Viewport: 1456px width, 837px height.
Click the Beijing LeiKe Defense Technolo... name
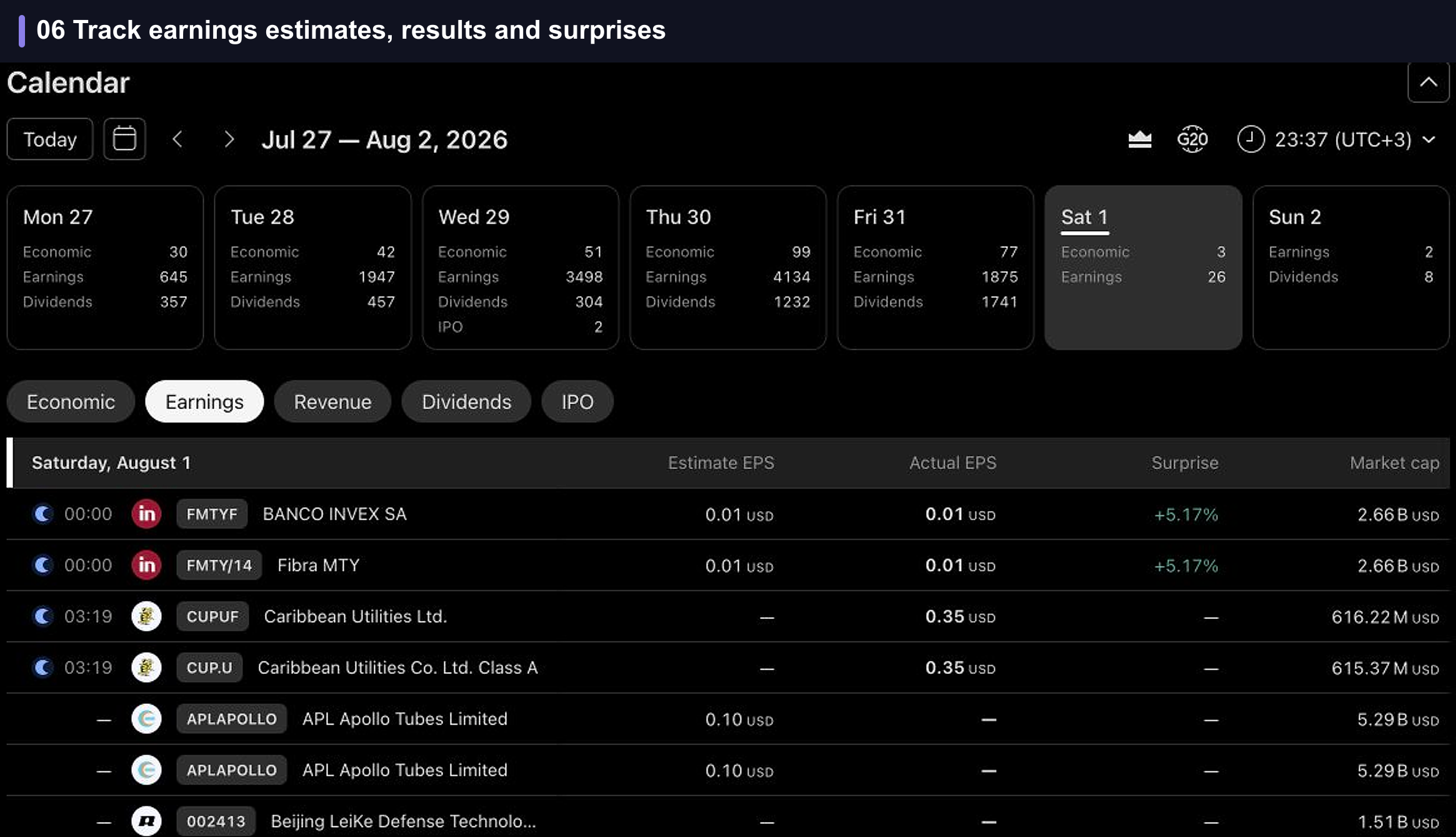[403, 821]
